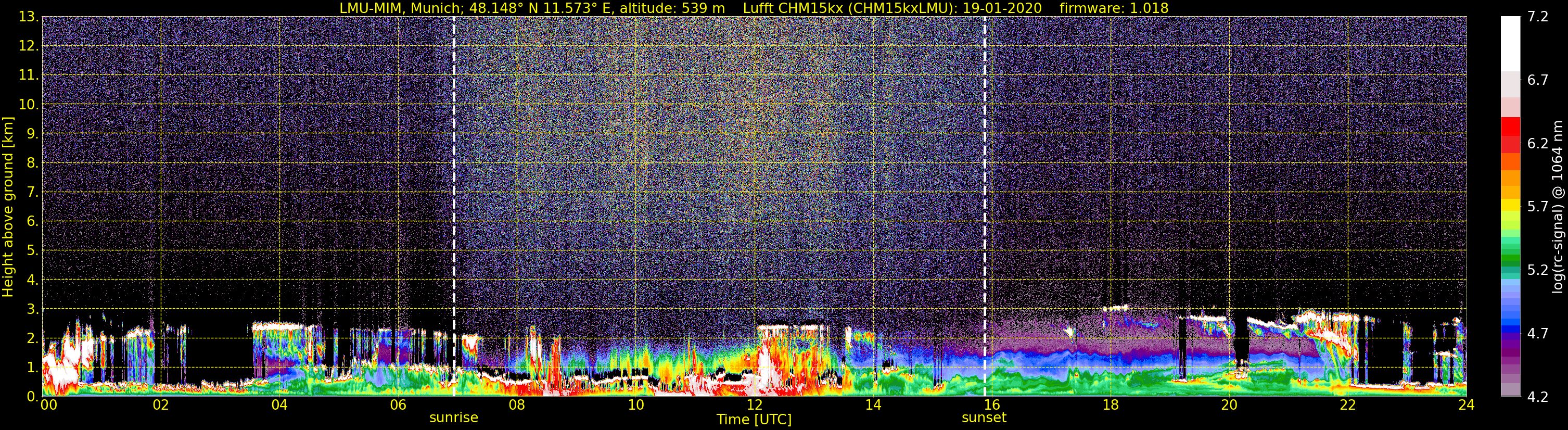Click the height axis tick label '2.'
Viewport: 1568px width, 430px height.
coord(32,338)
